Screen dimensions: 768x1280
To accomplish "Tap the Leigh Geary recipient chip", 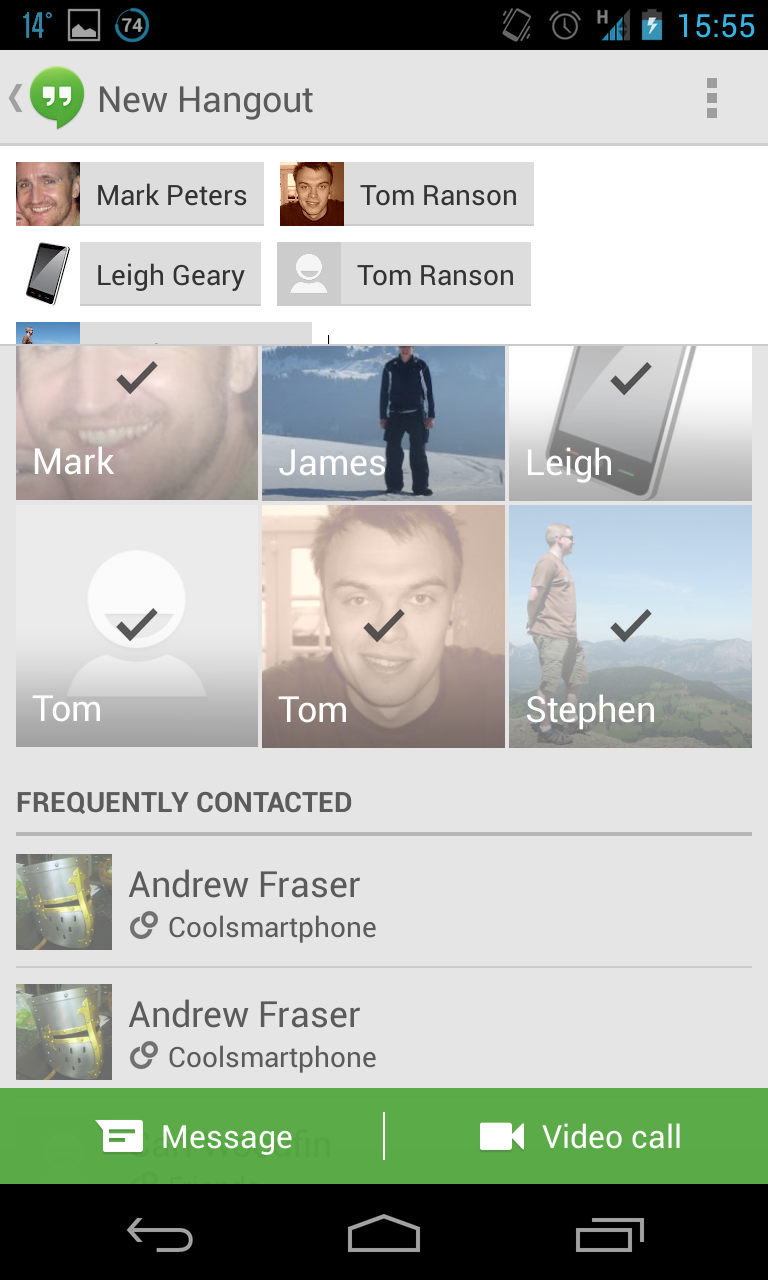I will pos(138,274).
